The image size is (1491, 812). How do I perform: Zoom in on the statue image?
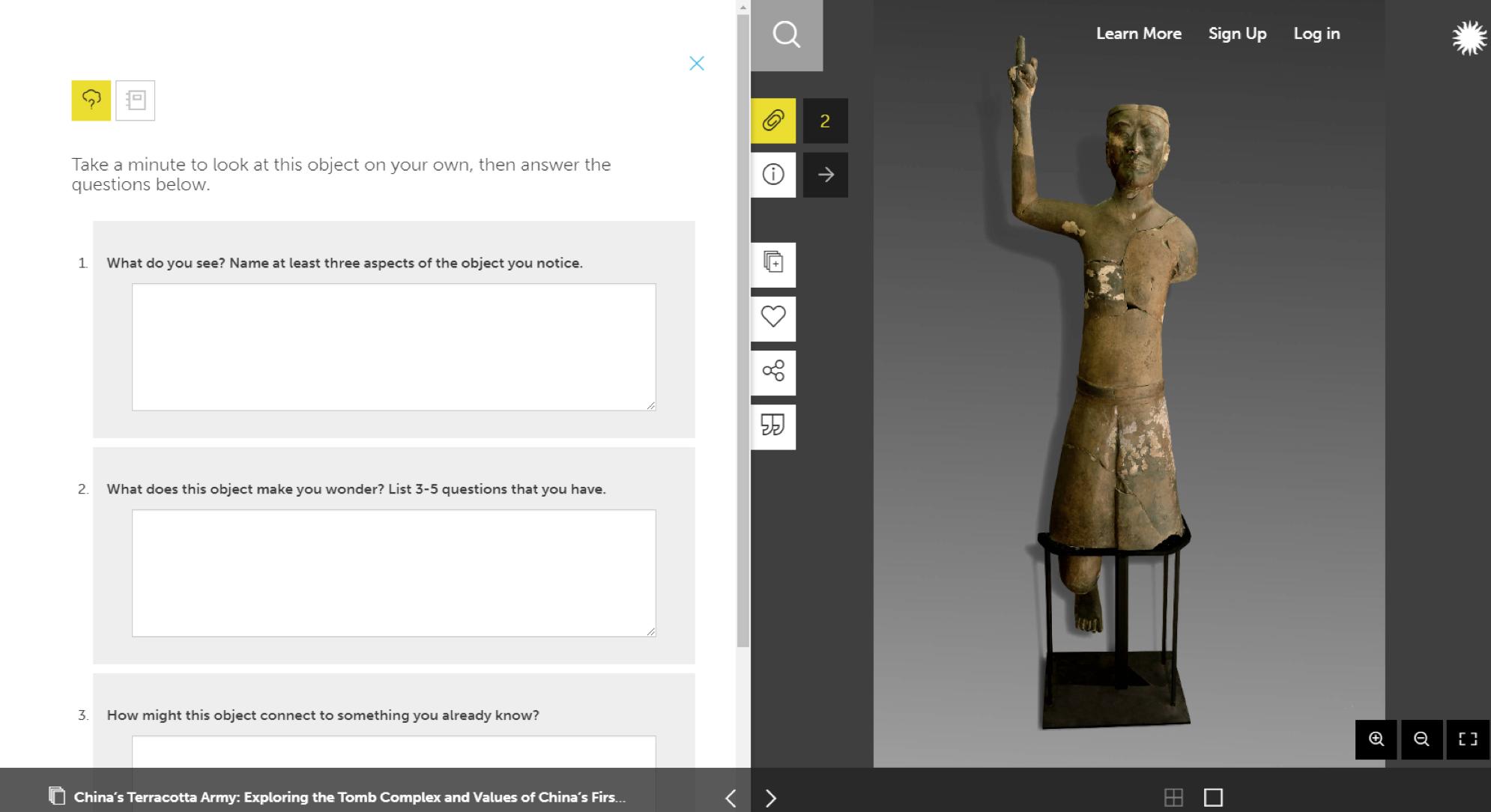(1376, 739)
